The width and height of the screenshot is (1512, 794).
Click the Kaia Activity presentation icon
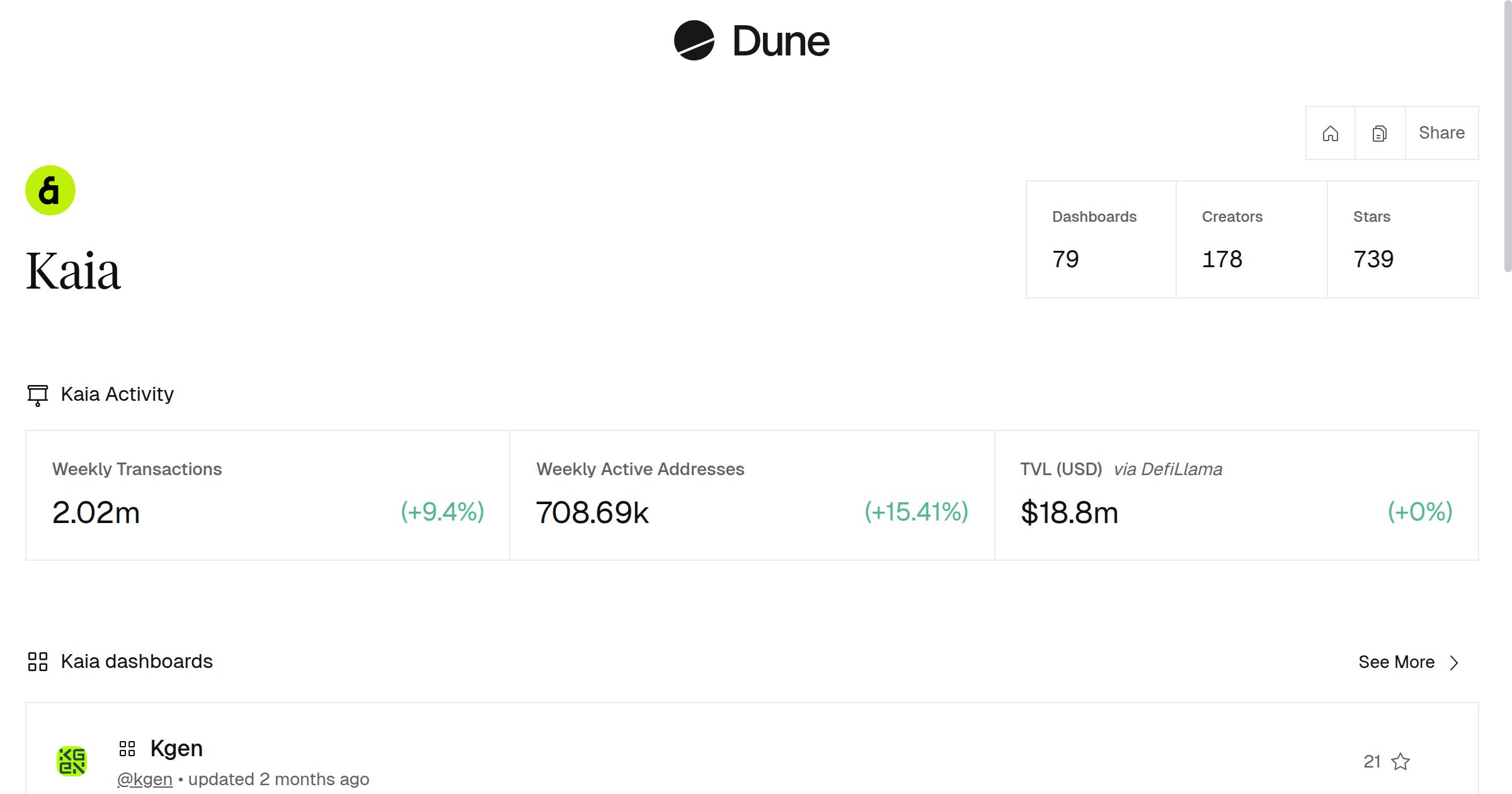coord(38,395)
